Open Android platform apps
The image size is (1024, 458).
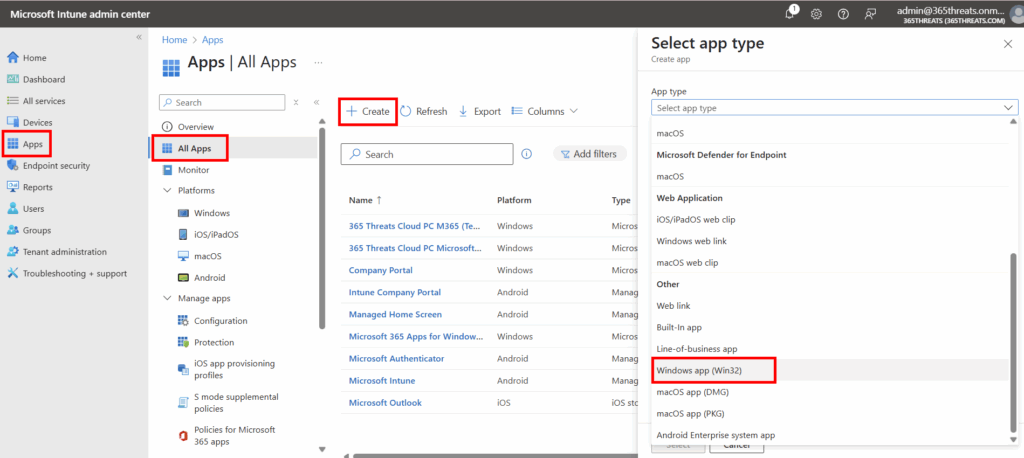[x=210, y=278]
